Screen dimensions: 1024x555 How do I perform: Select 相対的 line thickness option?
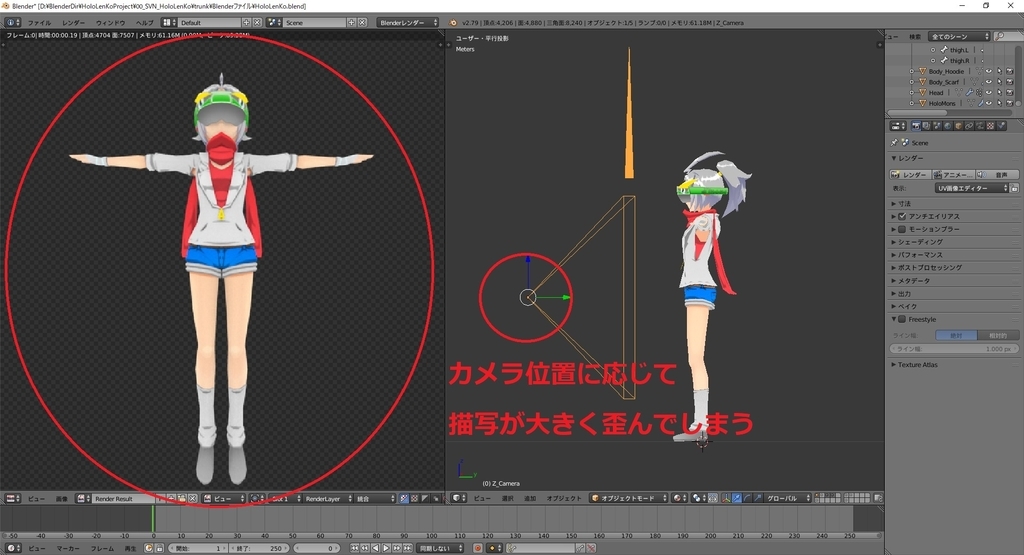[x=998, y=335]
